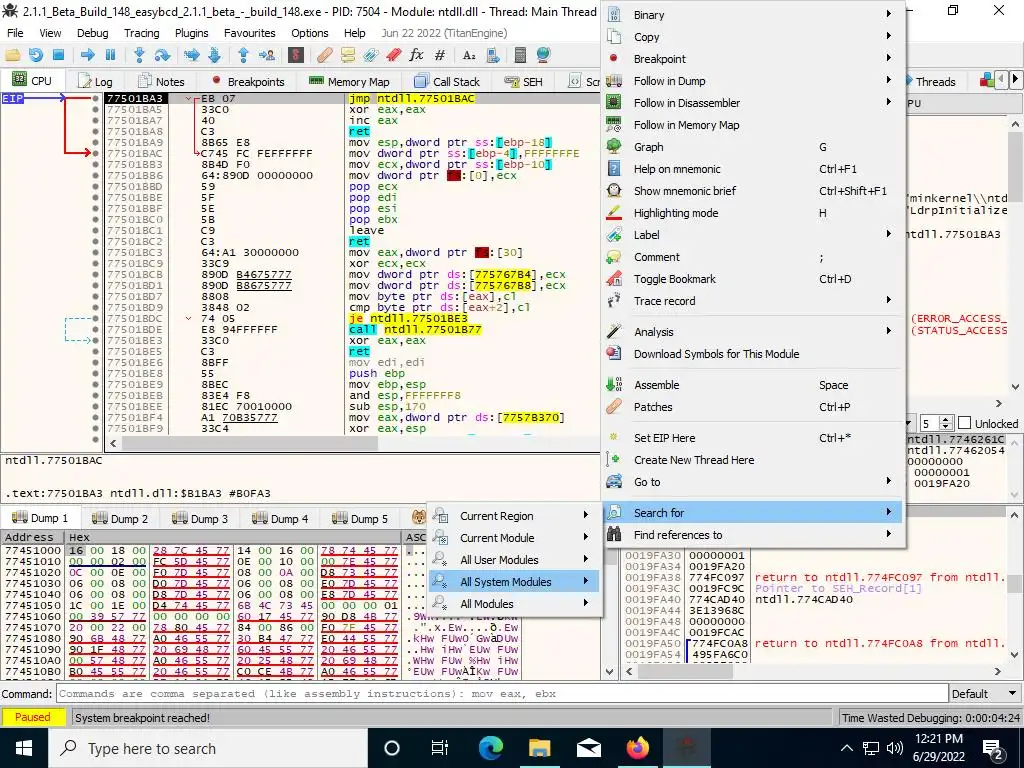The height and width of the screenshot is (768, 1024).
Task: Click the Trace Into toolbar icon
Action: [x=191, y=56]
